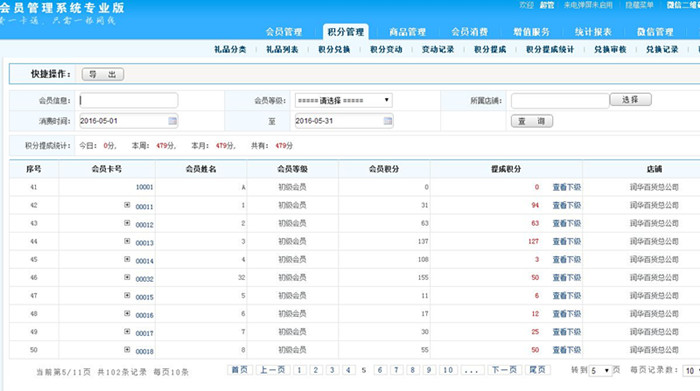Screen dimensions: 700x391
Task: Go to page 1 in pagination
Action: [x=300, y=370]
